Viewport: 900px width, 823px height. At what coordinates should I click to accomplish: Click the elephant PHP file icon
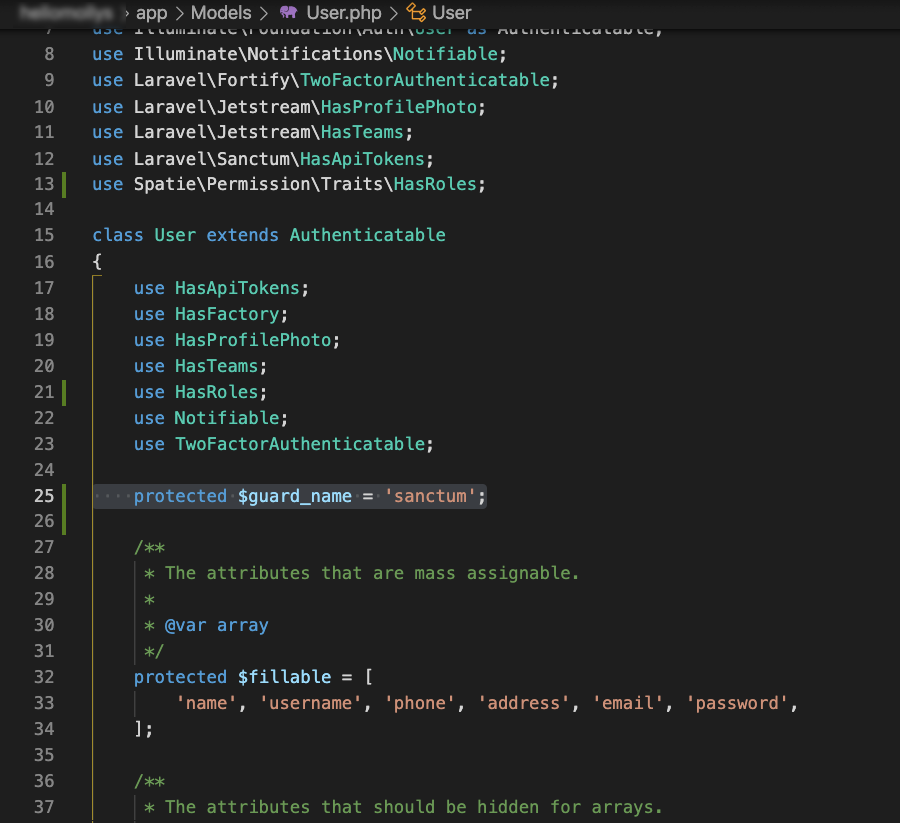pyautogui.click(x=289, y=13)
